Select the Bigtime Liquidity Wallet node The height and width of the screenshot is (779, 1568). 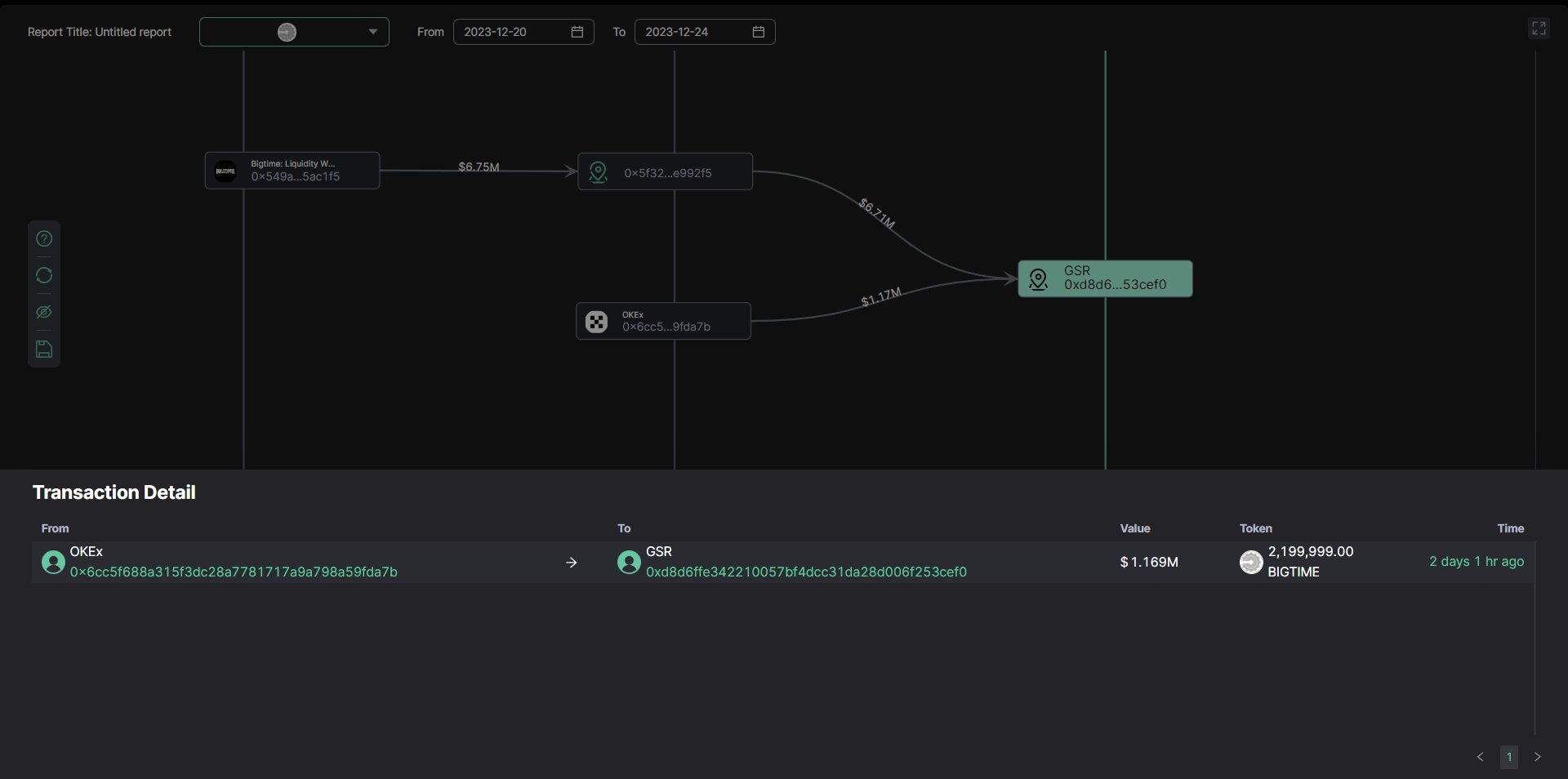click(292, 171)
